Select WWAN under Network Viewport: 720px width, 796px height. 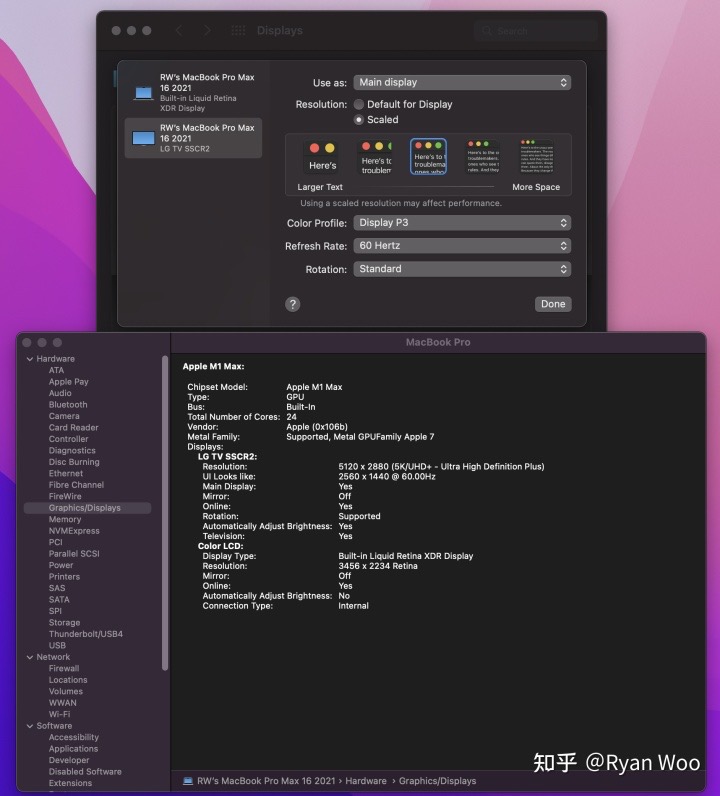point(62,703)
